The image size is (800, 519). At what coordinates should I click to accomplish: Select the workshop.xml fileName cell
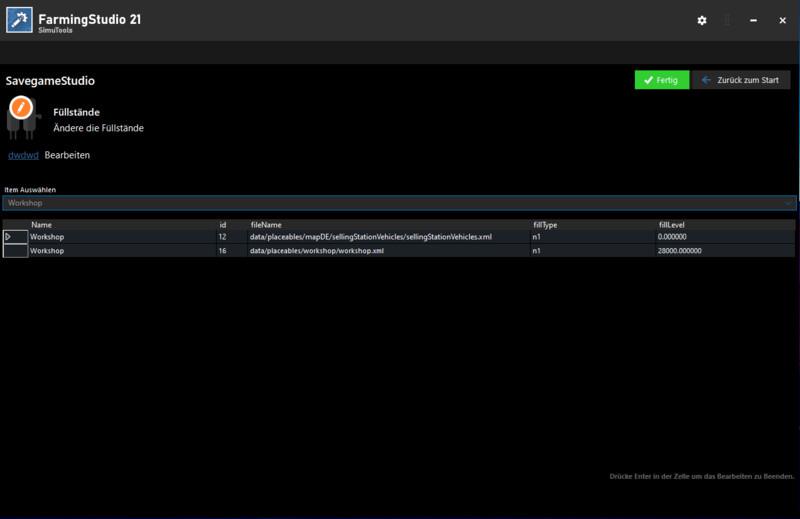point(388,251)
